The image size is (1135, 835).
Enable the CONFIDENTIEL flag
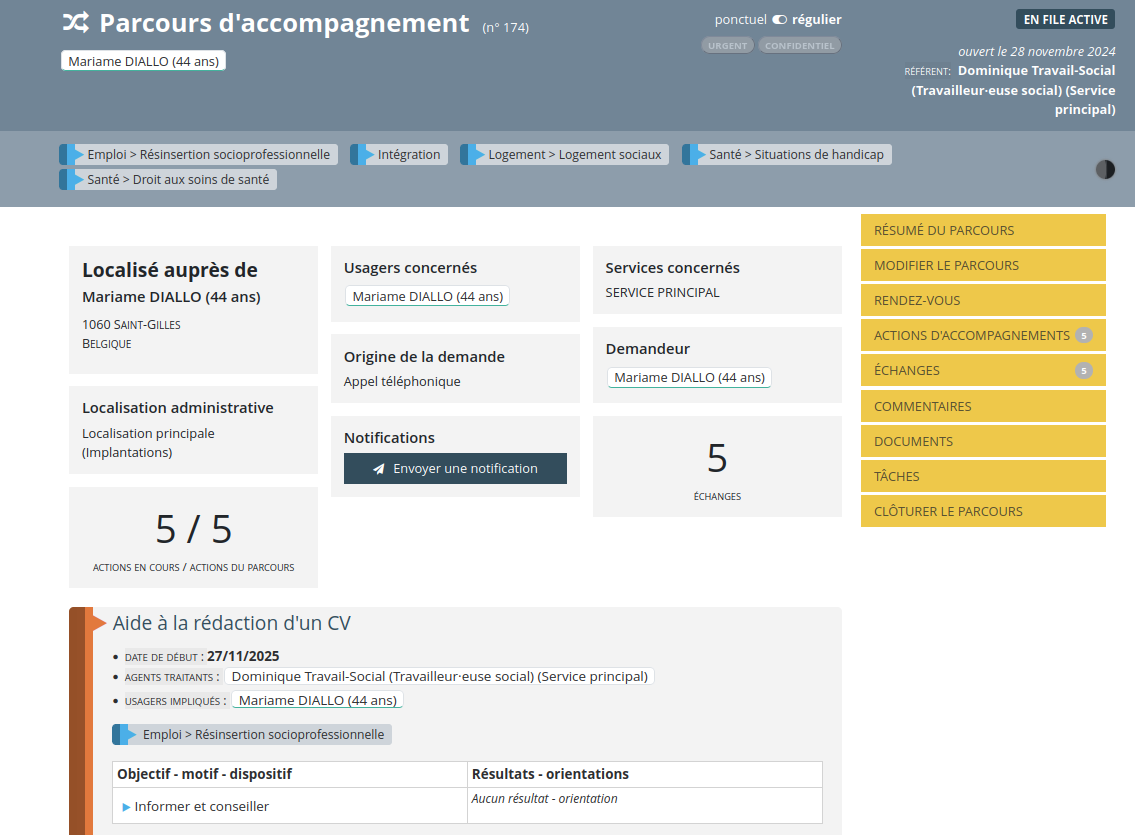pos(799,45)
